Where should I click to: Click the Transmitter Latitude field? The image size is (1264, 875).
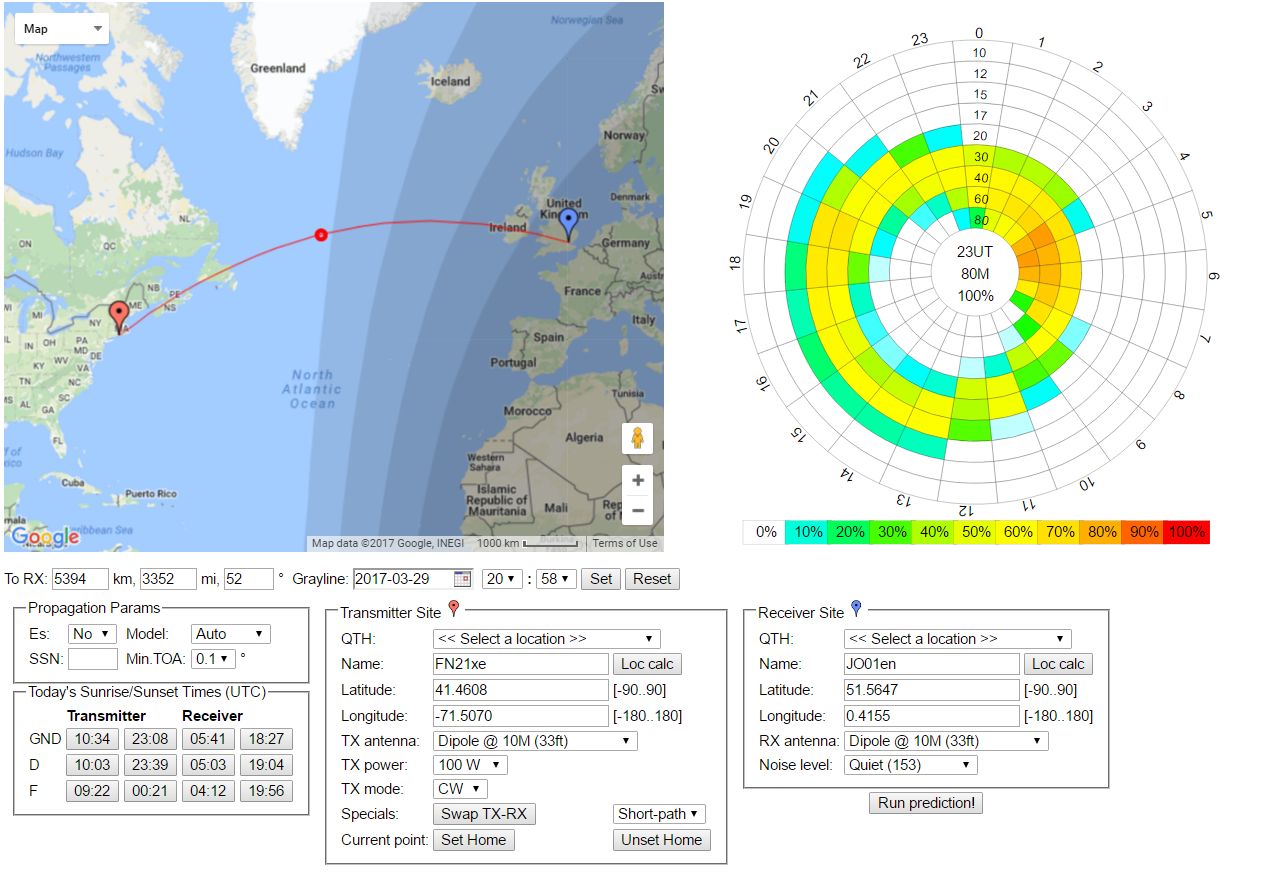pos(520,690)
